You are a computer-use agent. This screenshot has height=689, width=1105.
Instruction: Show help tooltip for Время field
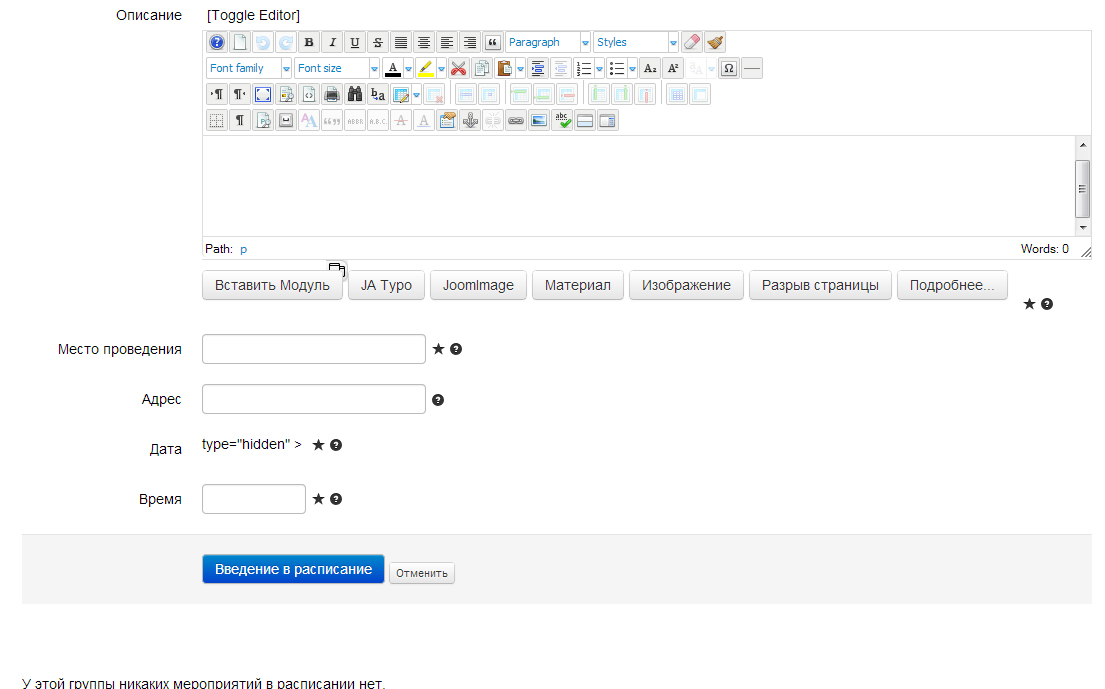[x=336, y=499]
